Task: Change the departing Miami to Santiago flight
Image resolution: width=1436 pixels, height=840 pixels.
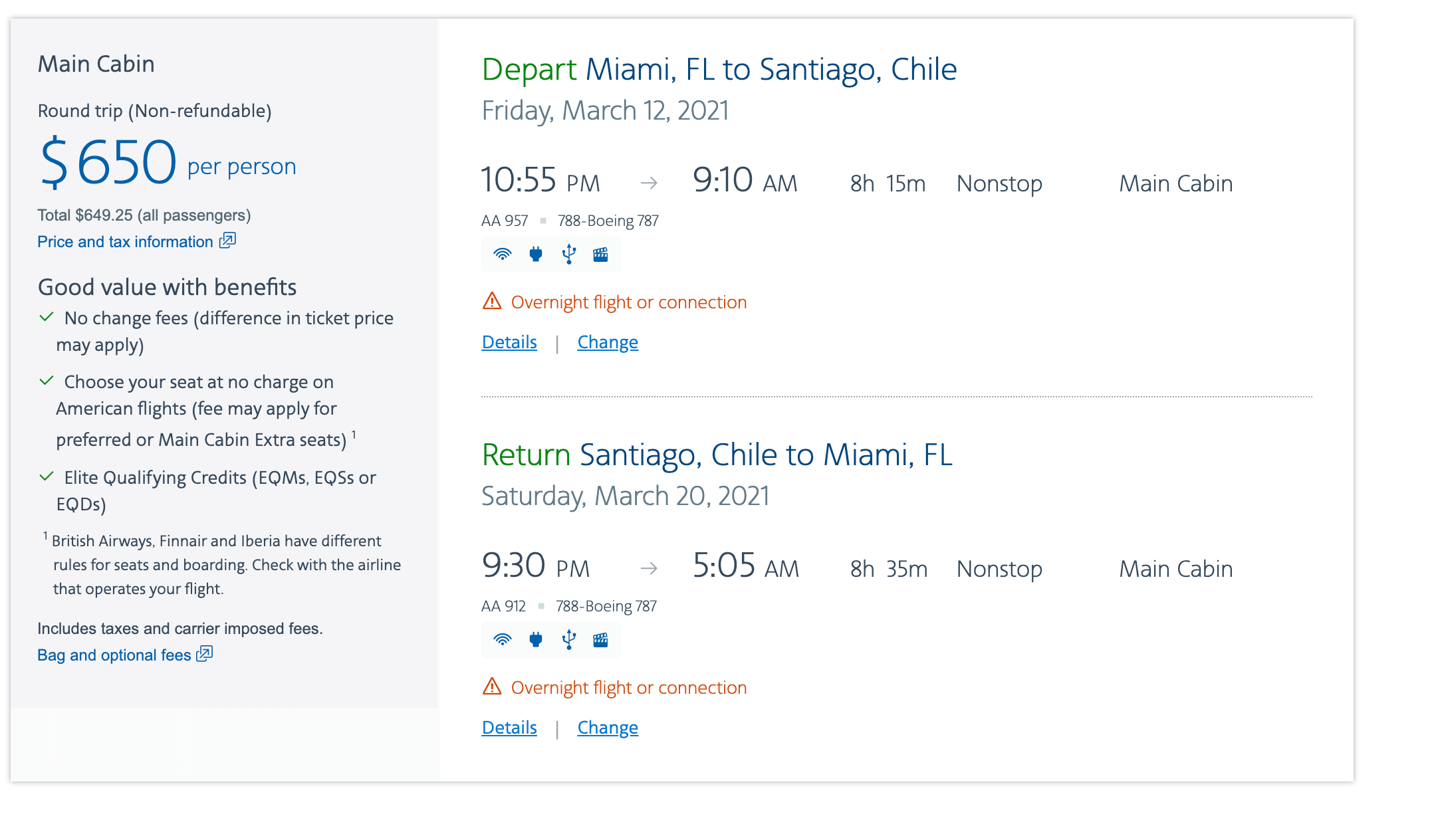Action: tap(608, 342)
